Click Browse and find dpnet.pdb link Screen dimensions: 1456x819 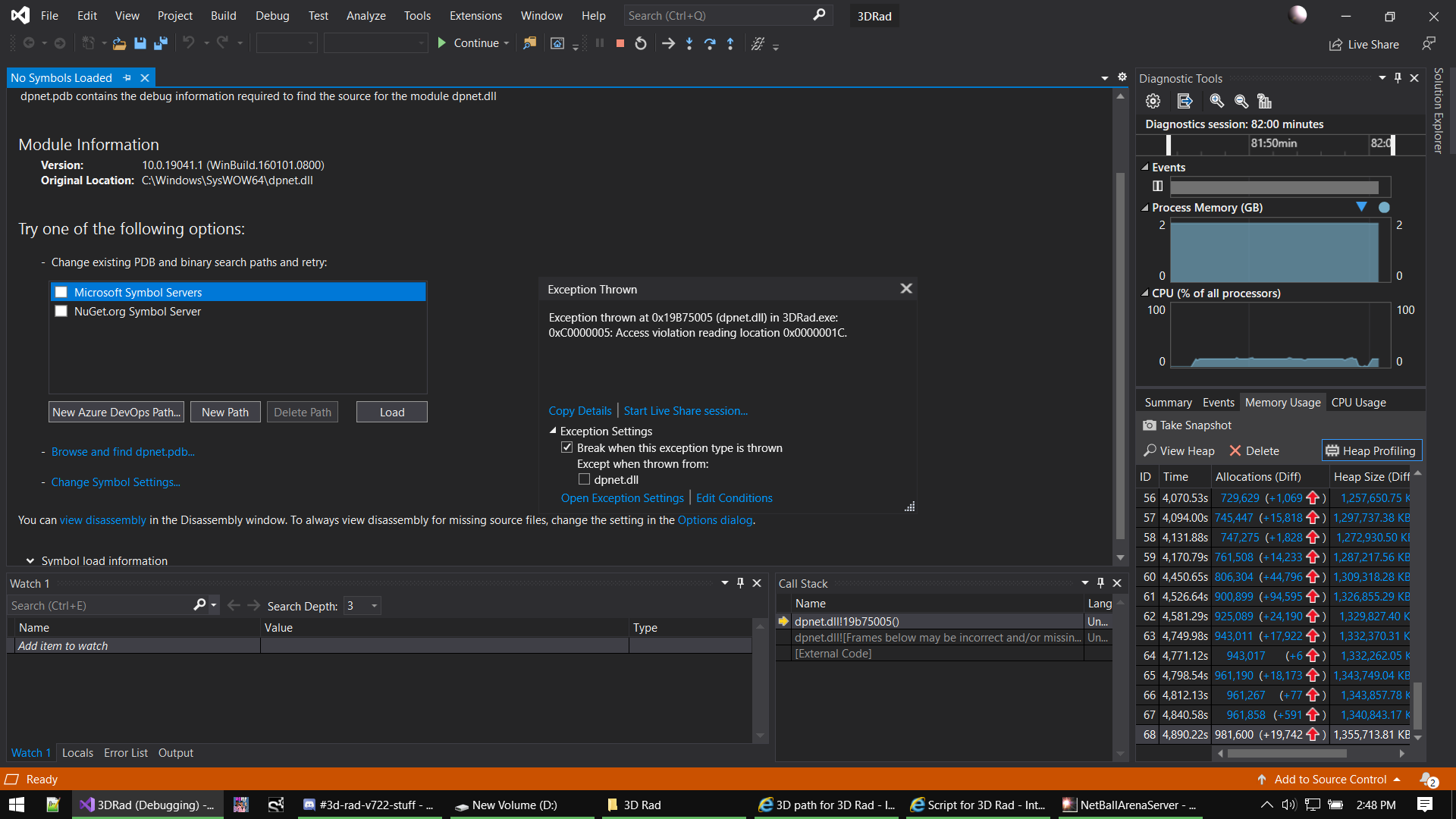[123, 452]
